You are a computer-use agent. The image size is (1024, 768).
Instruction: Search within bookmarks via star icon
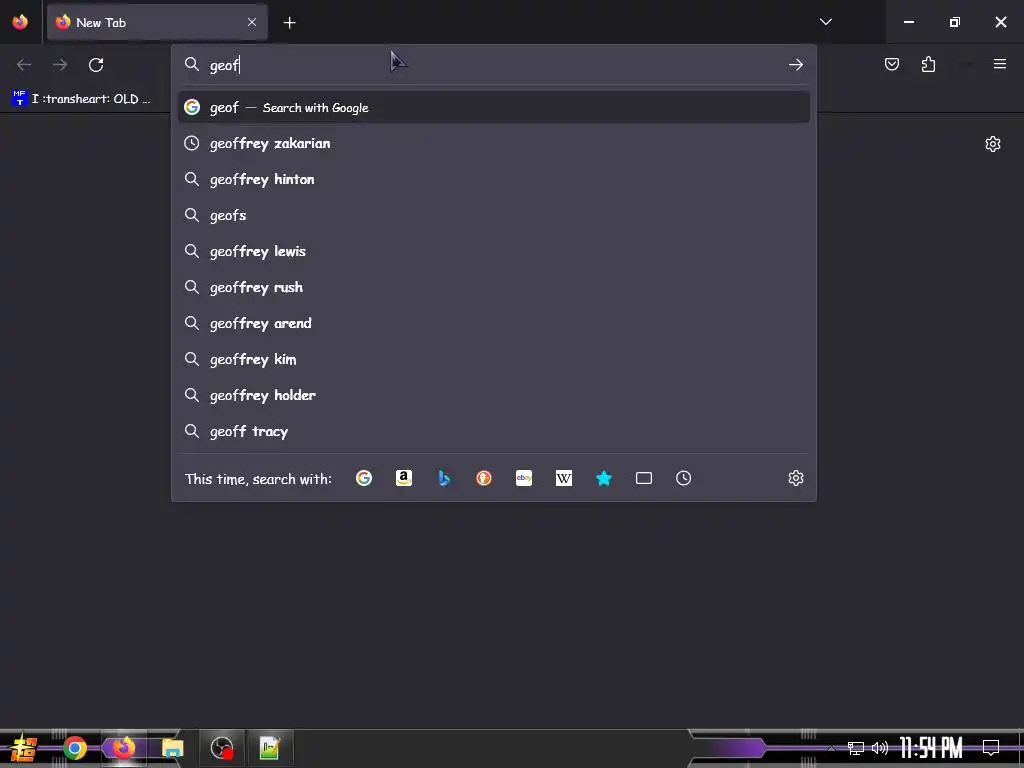604,478
